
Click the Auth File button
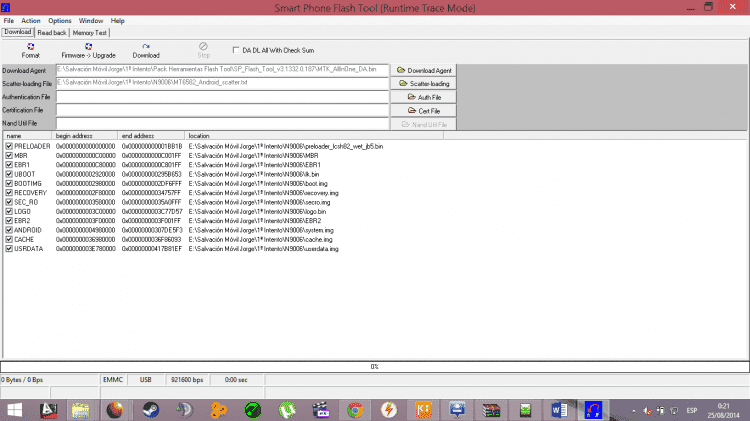[x=423, y=97]
